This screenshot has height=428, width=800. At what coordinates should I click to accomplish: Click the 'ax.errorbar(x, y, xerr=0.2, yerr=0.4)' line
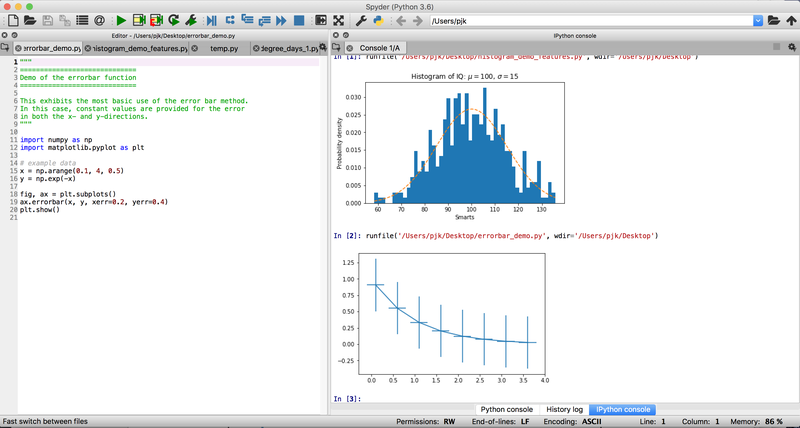tap(94, 202)
